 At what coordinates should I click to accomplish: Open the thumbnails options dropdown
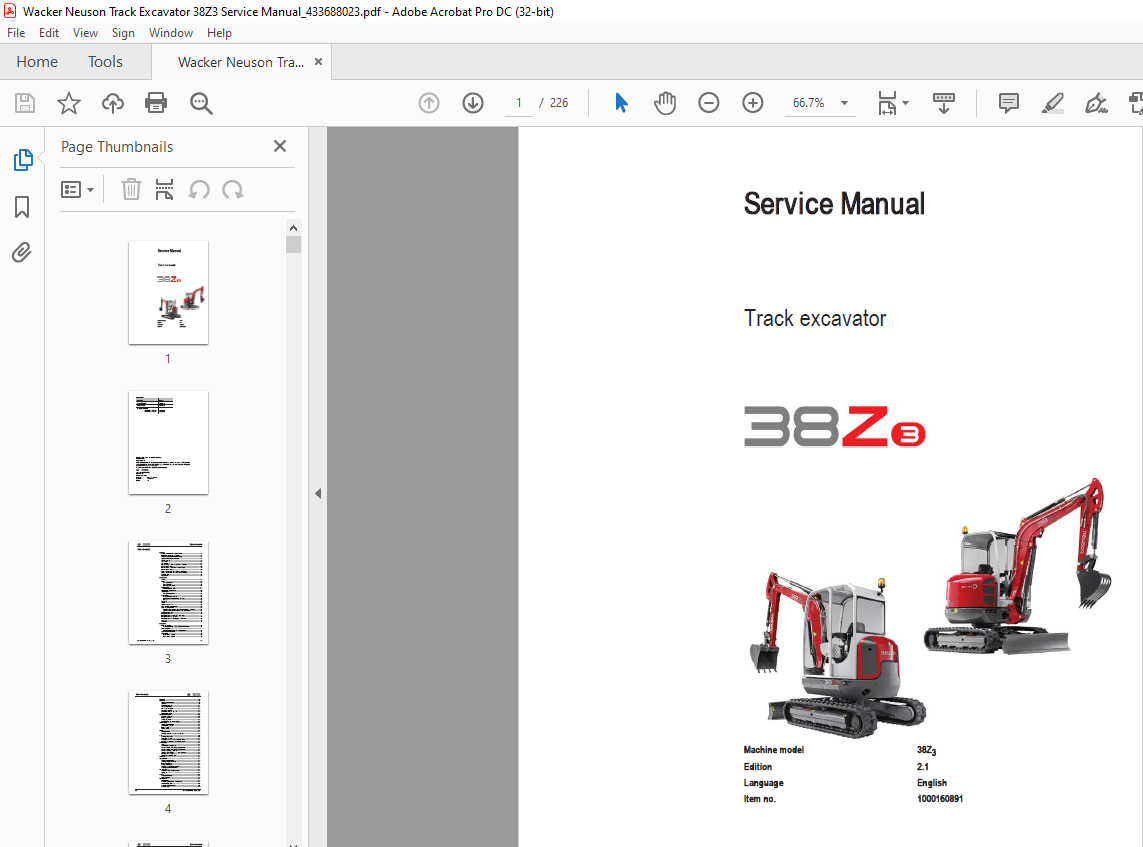pos(77,190)
